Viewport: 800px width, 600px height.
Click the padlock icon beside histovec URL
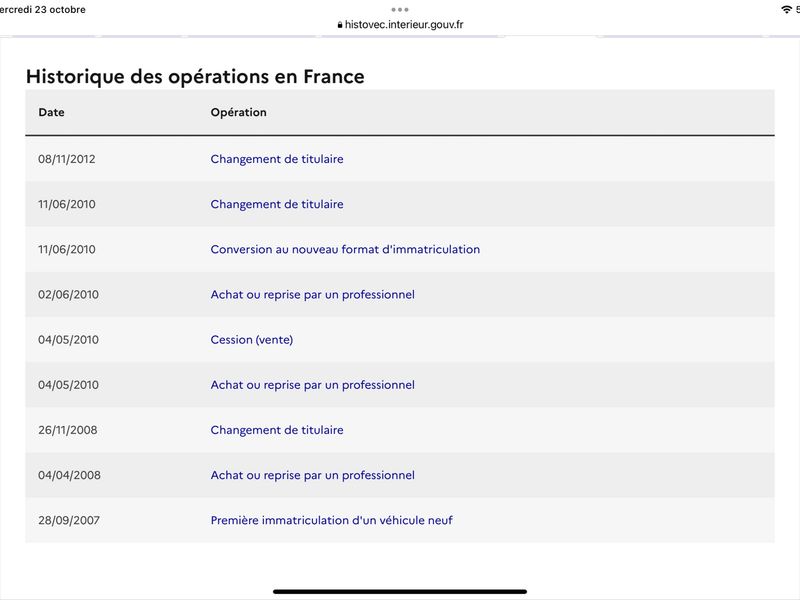tap(340, 24)
